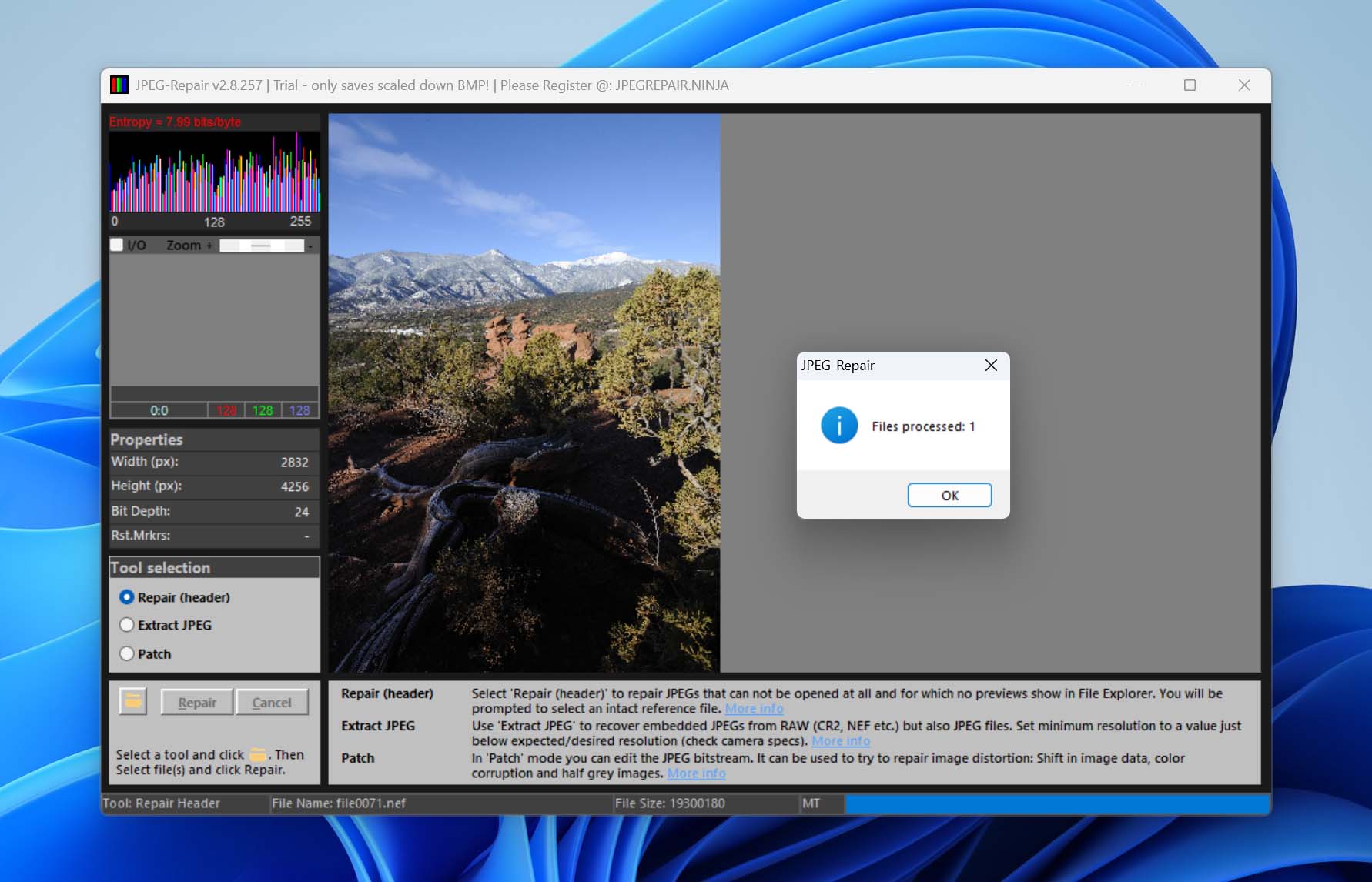Choose the Extract JPEG tool option
This screenshot has width=1372, height=882.
(127, 625)
